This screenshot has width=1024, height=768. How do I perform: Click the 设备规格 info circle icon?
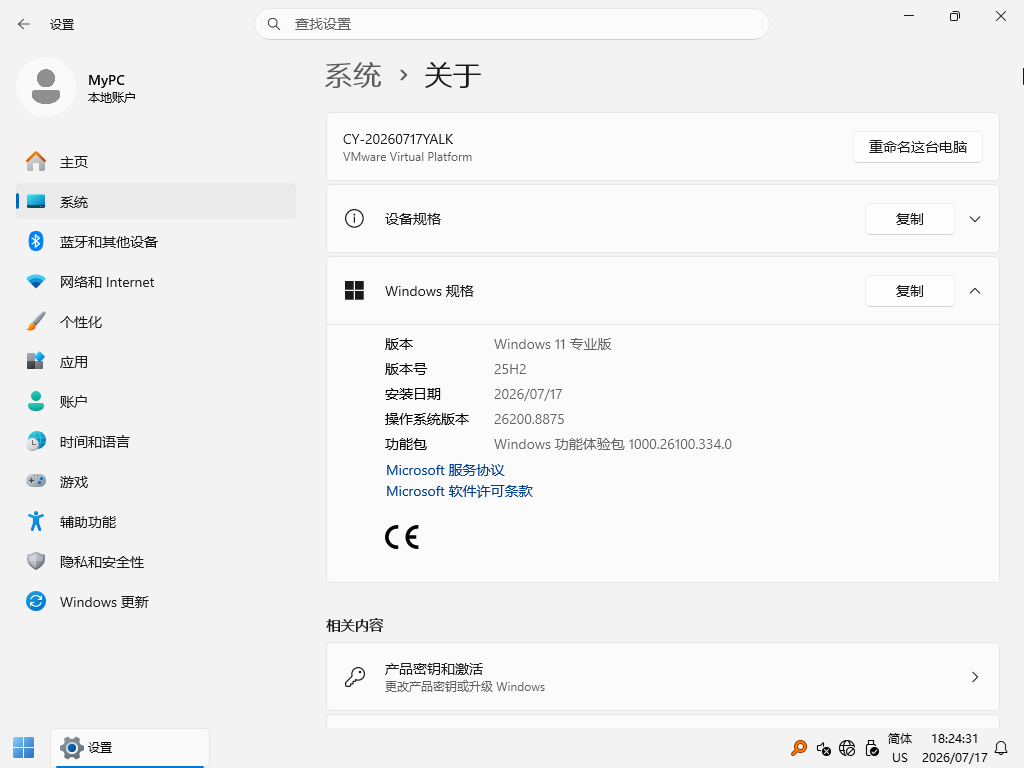(x=354, y=218)
